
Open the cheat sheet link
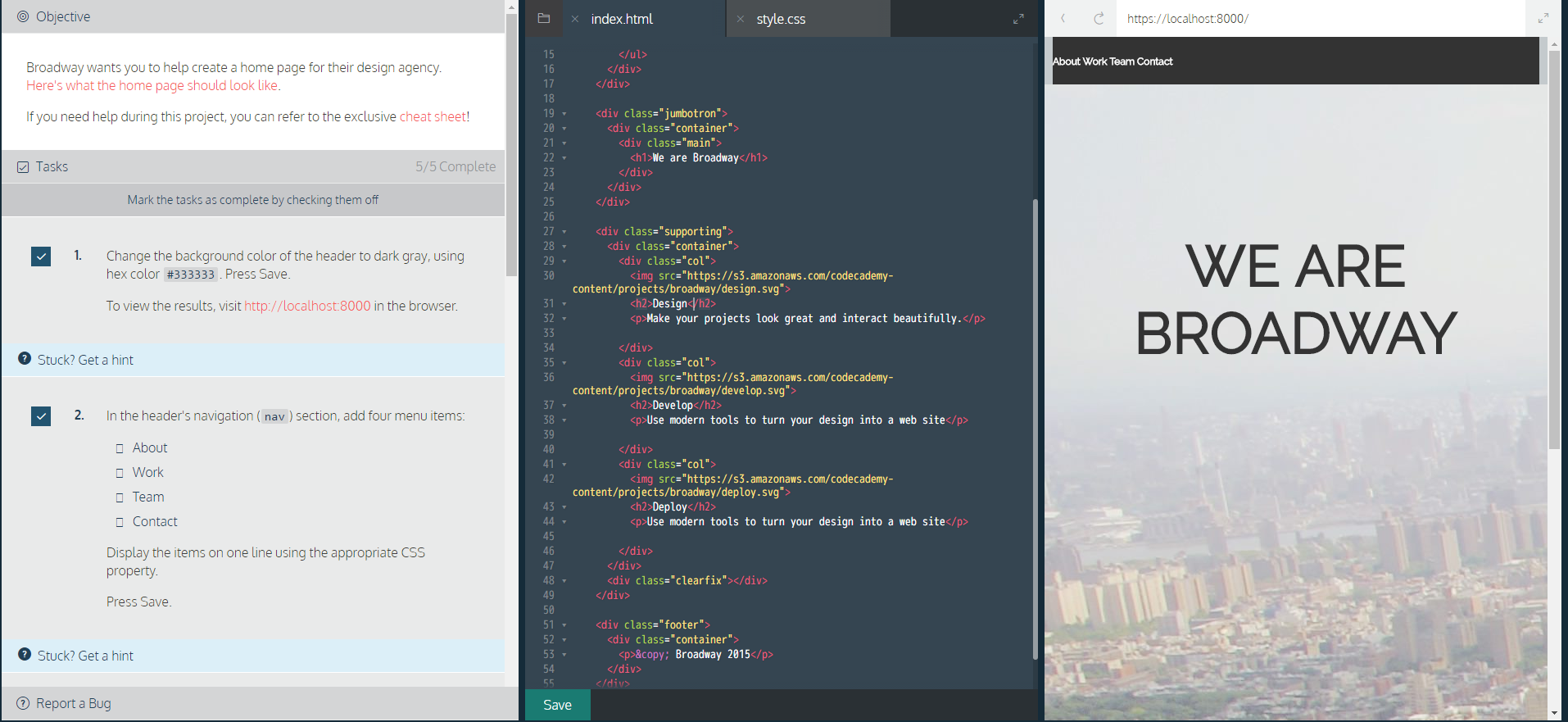coord(432,116)
